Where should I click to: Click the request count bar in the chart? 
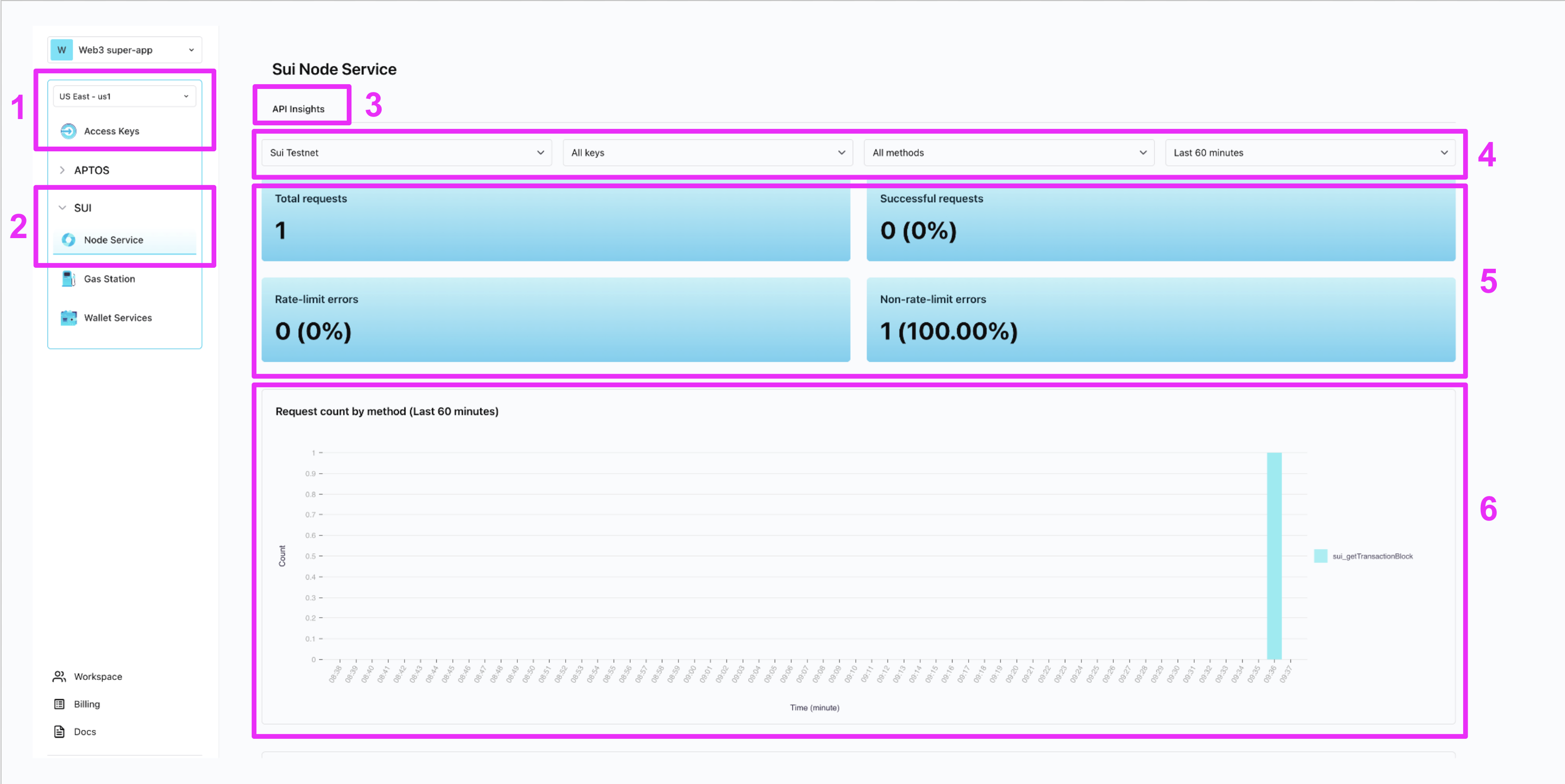pyautogui.click(x=1274, y=556)
